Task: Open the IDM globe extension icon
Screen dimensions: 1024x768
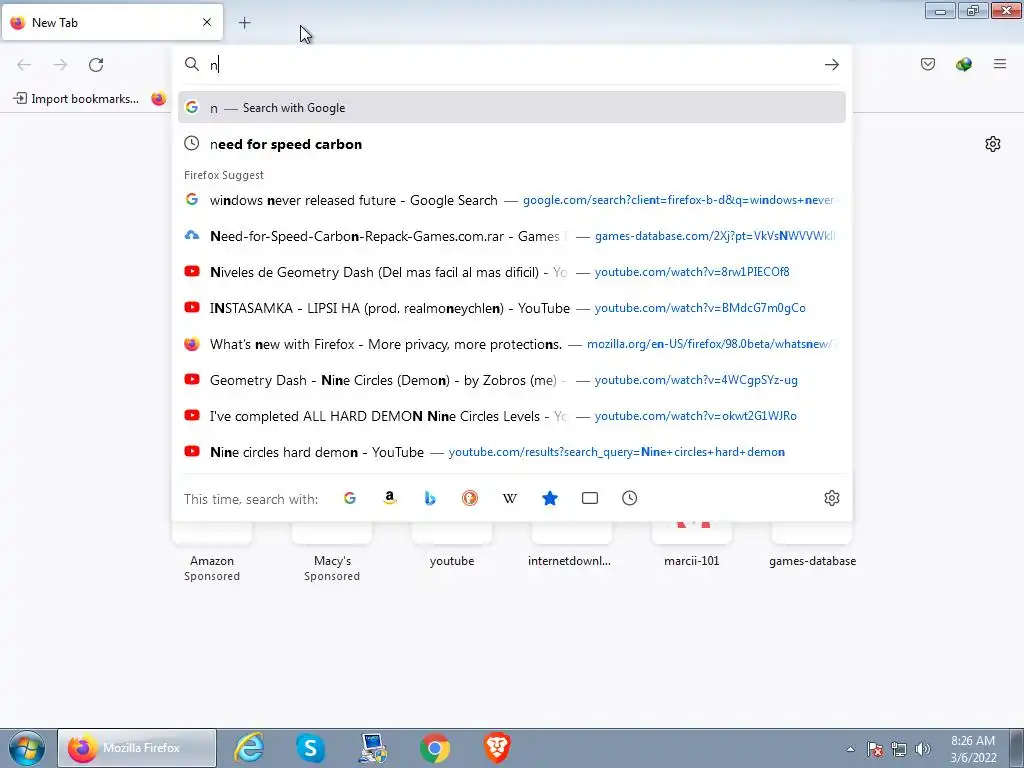Action: pyautogui.click(x=964, y=64)
